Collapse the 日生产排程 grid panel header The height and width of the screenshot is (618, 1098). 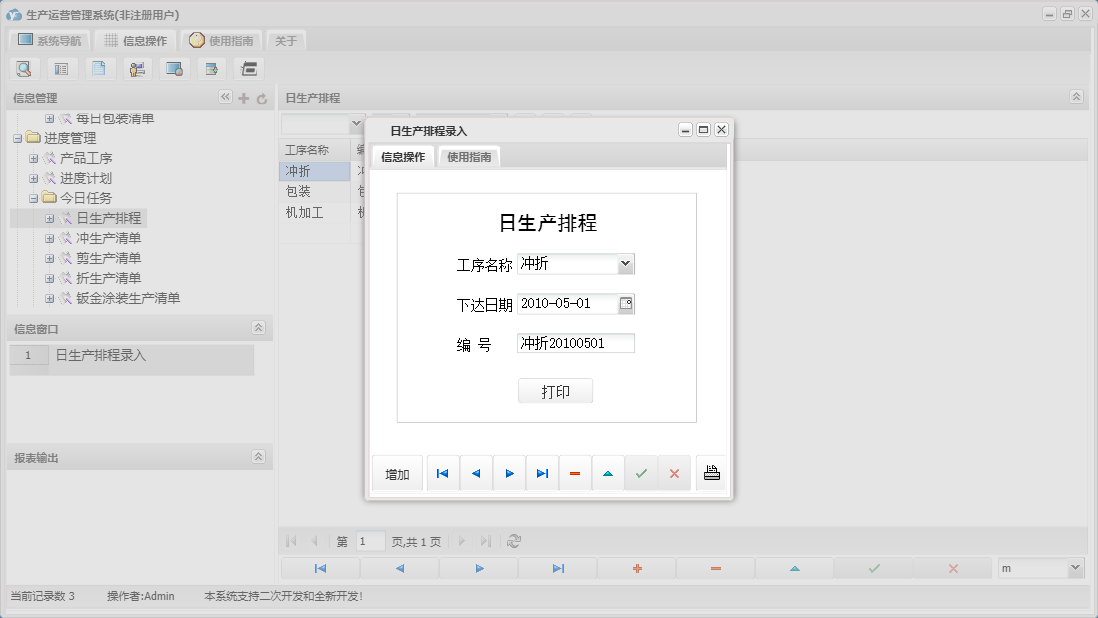pos(1076,97)
